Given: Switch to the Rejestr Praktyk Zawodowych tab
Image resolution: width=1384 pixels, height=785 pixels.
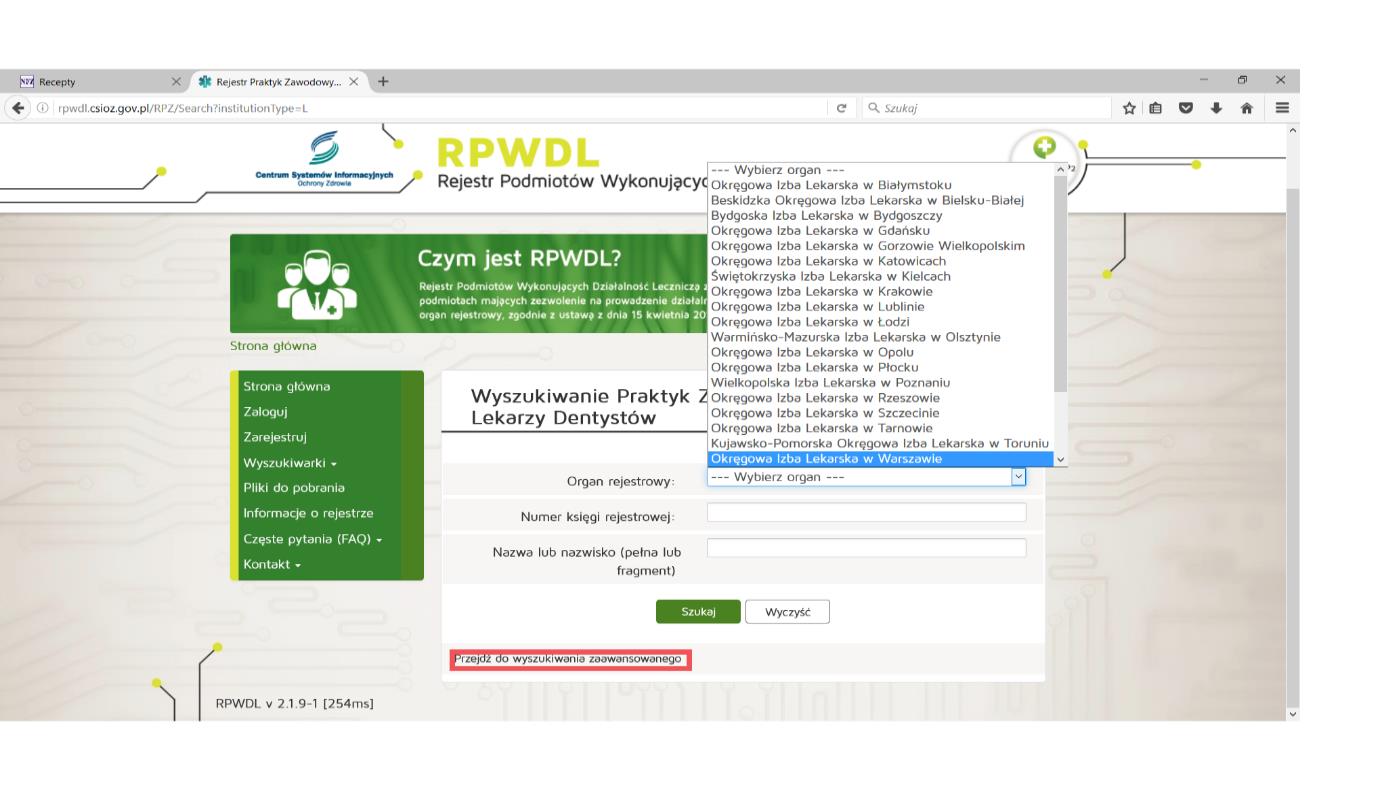Looking at the screenshot, I should point(279,81).
